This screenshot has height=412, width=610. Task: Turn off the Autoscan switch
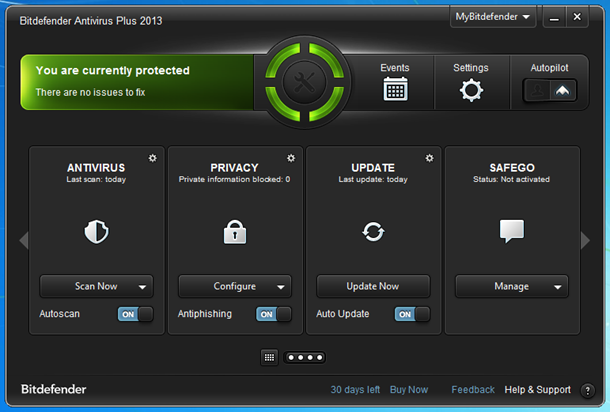135,314
